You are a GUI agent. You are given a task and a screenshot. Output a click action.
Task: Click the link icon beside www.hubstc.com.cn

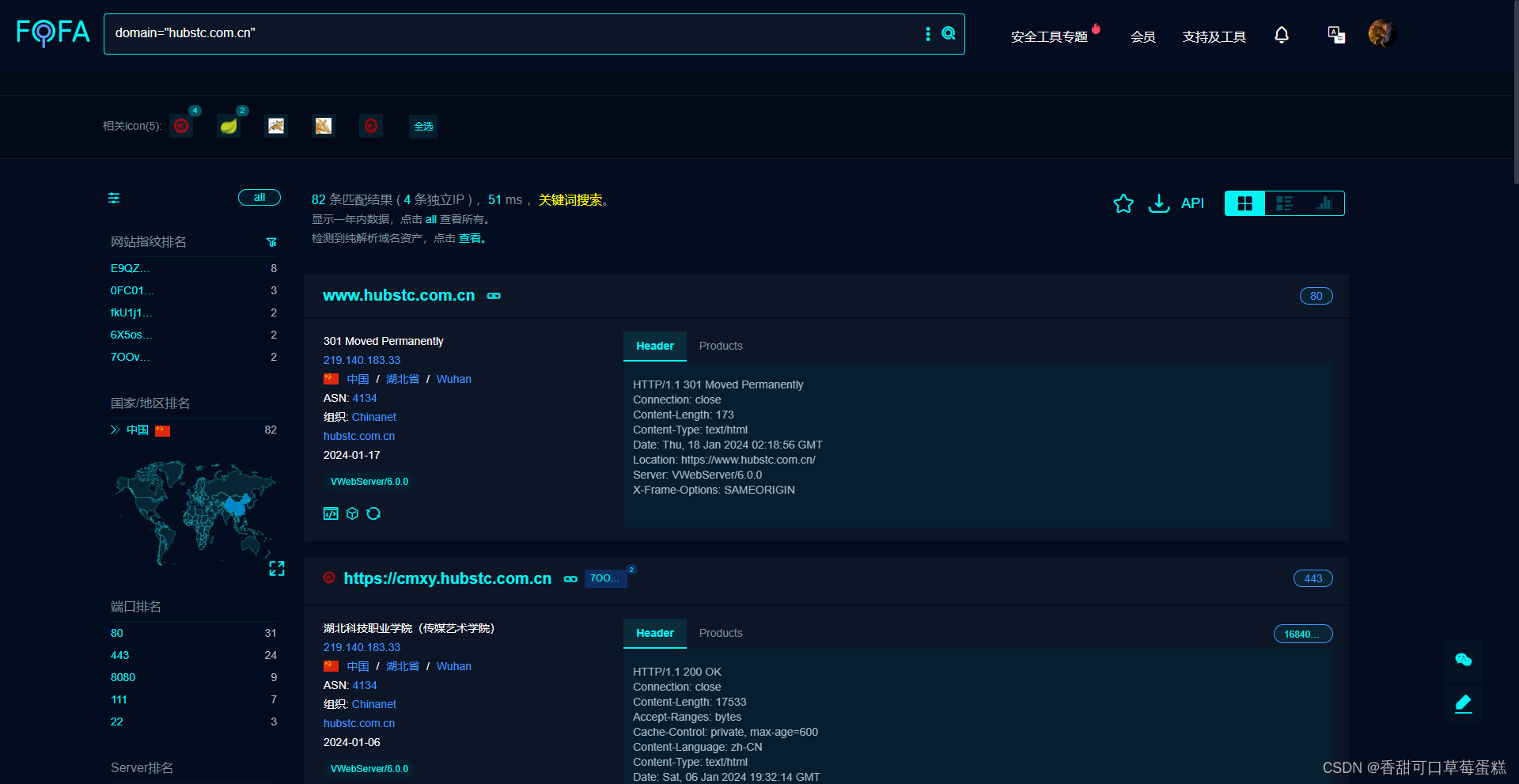[494, 296]
